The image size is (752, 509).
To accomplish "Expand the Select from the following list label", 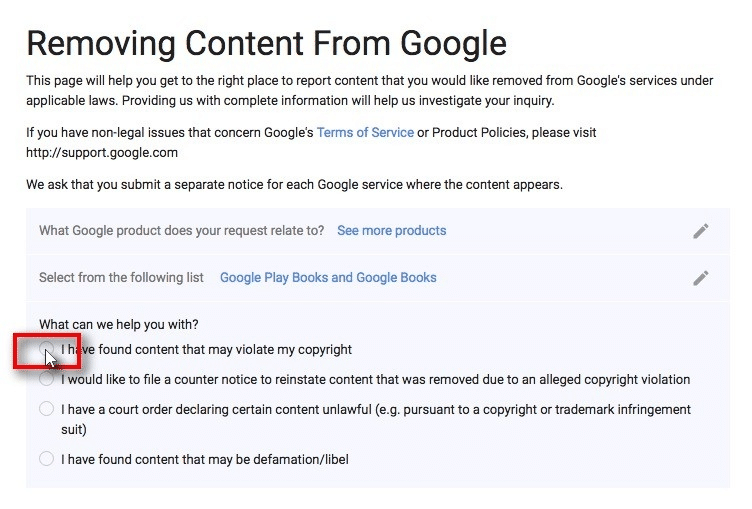I will coord(121,278).
